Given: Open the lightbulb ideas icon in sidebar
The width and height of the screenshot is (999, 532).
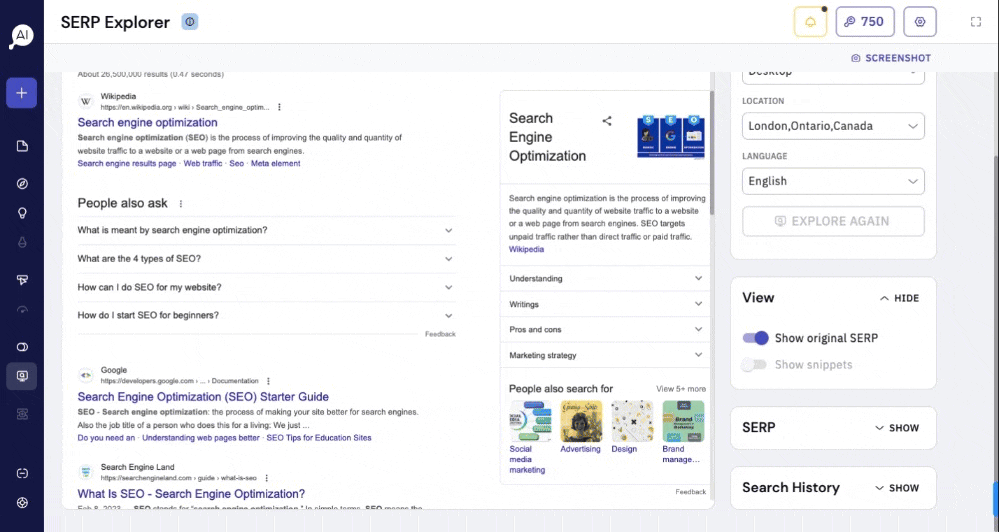Looking at the screenshot, I should pyautogui.click(x=22, y=213).
